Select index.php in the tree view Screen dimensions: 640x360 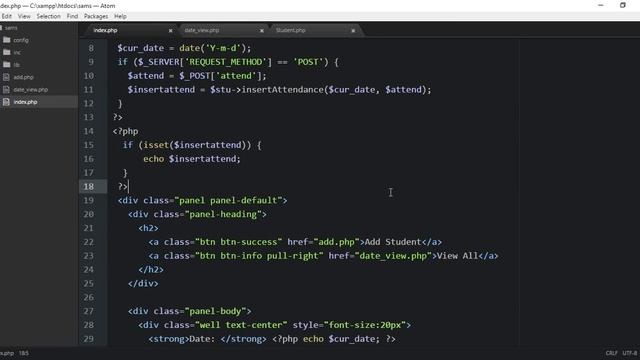(x=25, y=102)
